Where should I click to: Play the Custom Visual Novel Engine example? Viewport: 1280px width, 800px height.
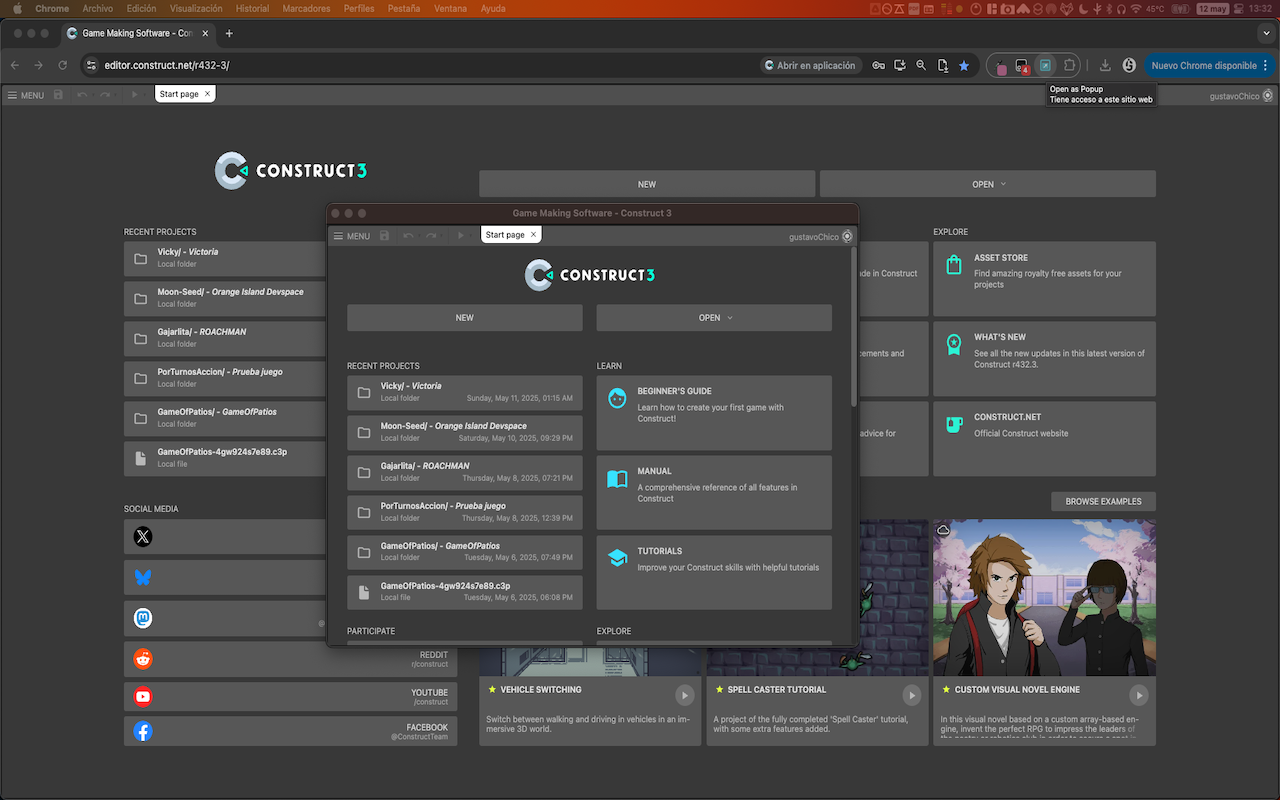coord(1138,695)
